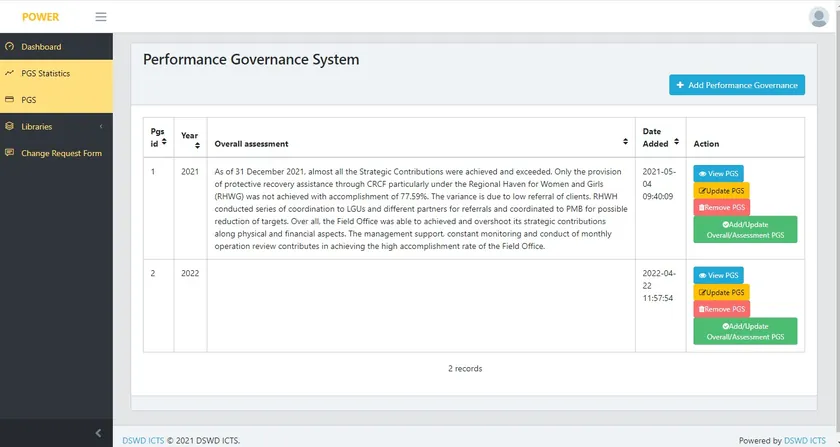Open PGS Statistics in the sidebar
This screenshot has height=447, width=840.
[x=56, y=73]
